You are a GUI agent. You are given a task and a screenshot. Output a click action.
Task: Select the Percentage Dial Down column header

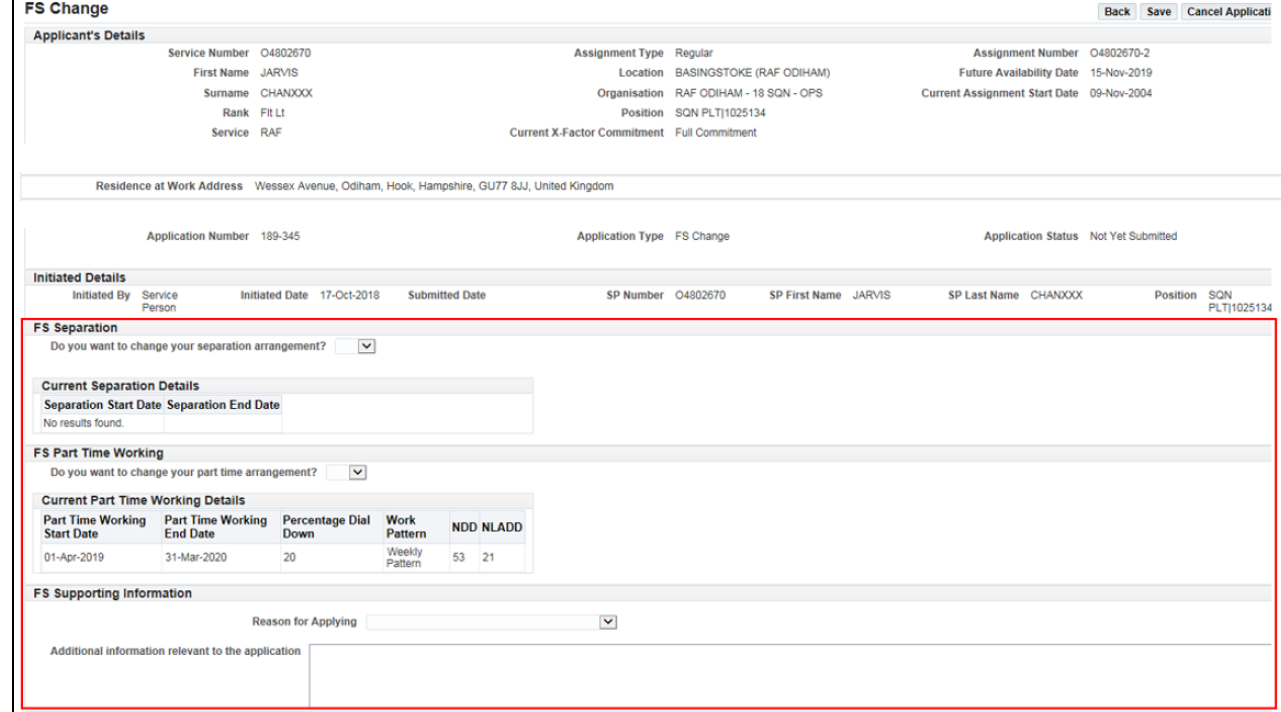328,527
